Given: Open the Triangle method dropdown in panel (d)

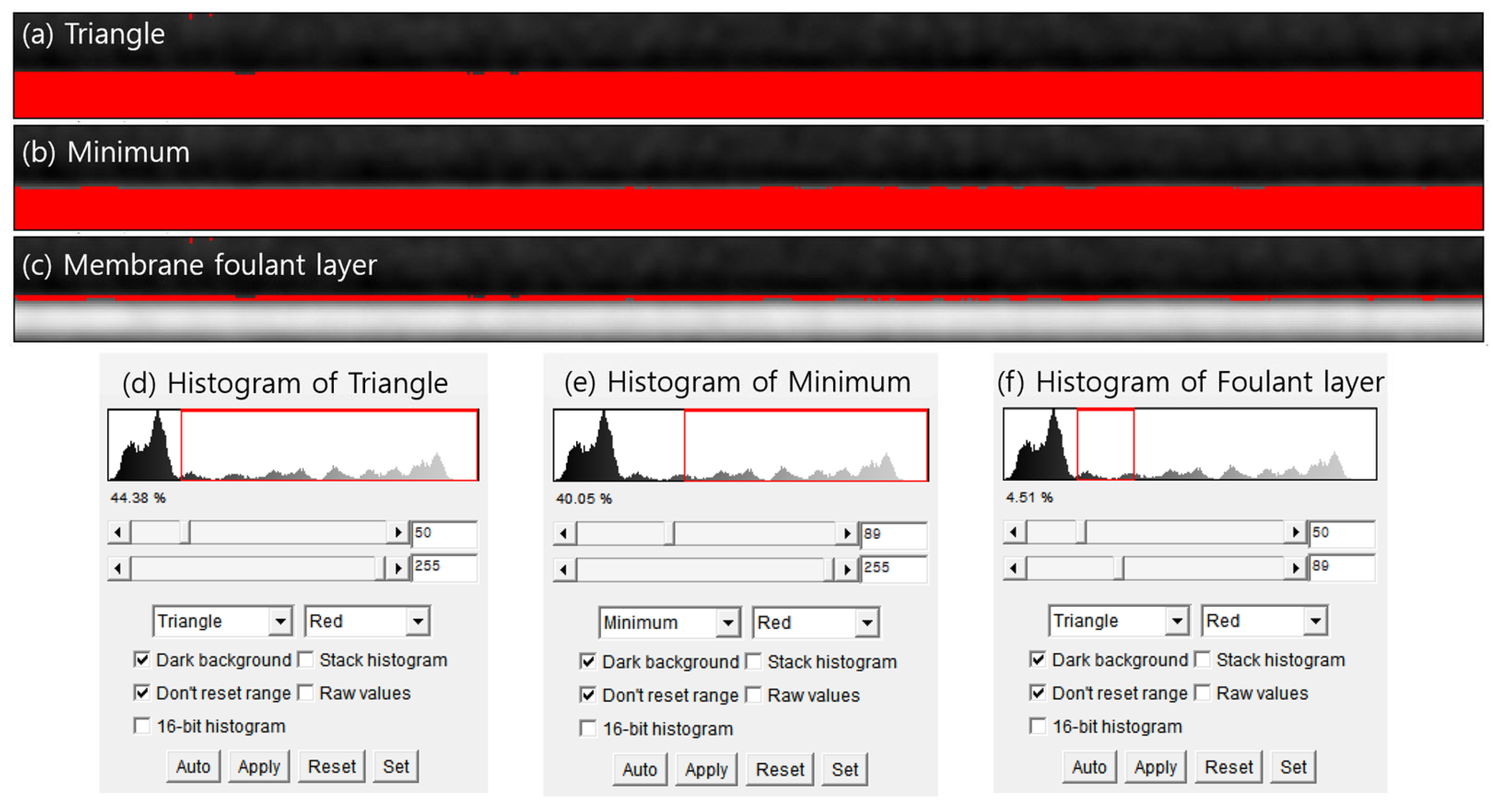Looking at the screenshot, I should 280,621.
